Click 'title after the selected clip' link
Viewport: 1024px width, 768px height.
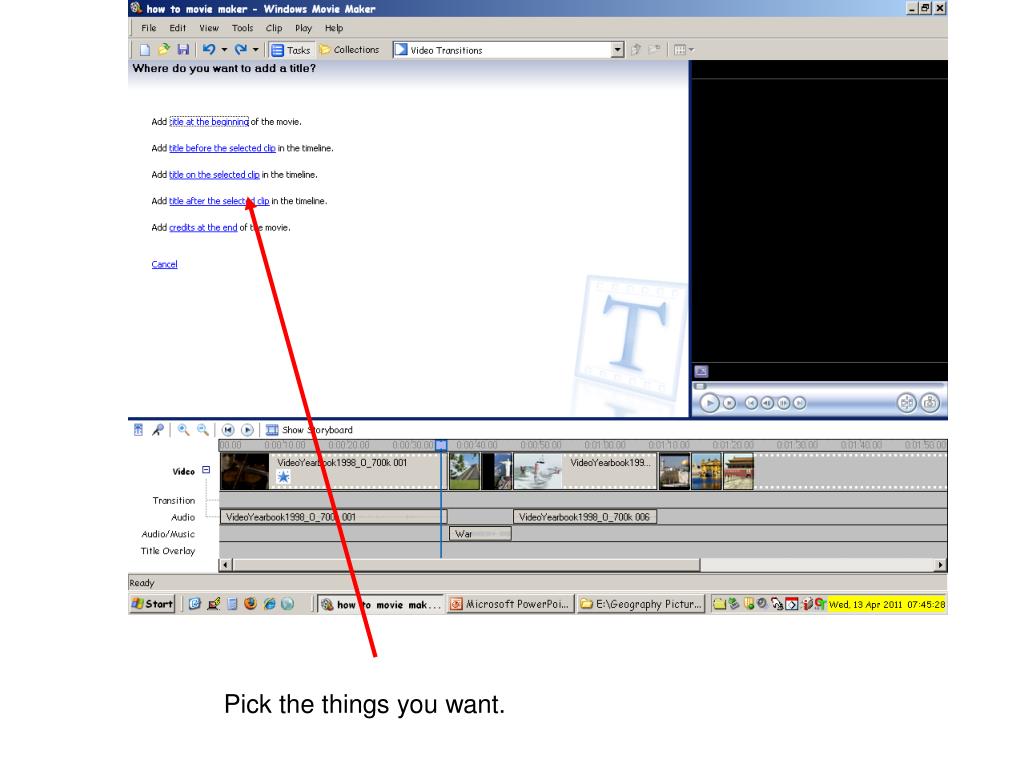pyautogui.click(x=219, y=201)
